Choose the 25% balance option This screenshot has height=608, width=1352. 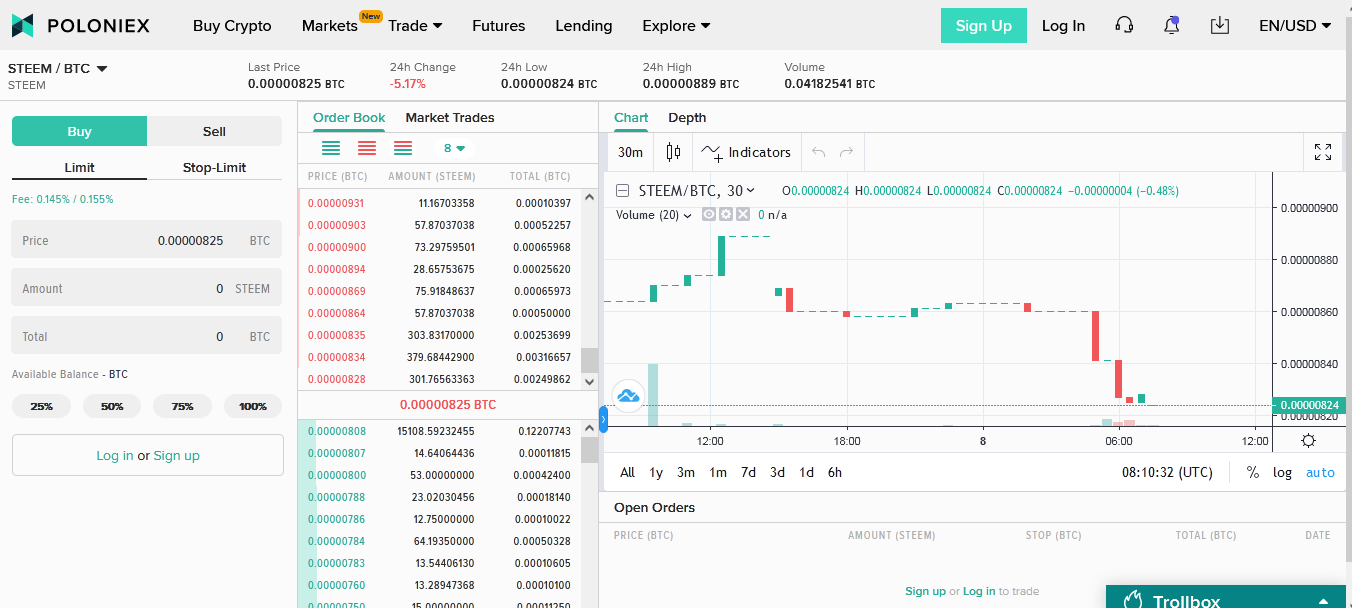42,406
